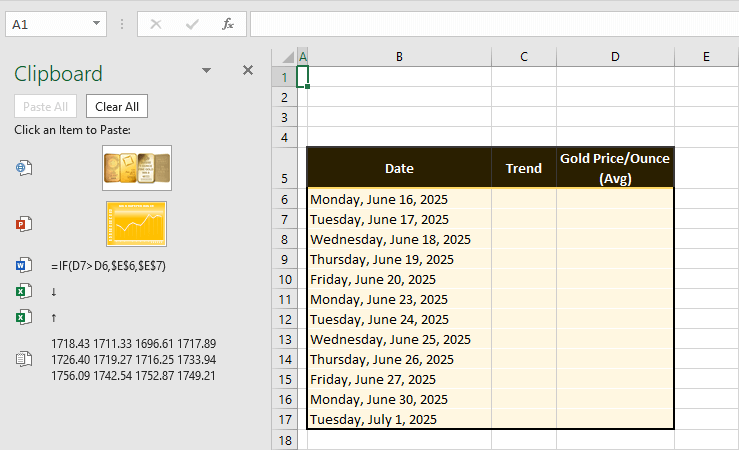This screenshot has width=739, height=450.
Task: Paste the down arrow ↓ clipboard item
Action: click(x=54, y=292)
